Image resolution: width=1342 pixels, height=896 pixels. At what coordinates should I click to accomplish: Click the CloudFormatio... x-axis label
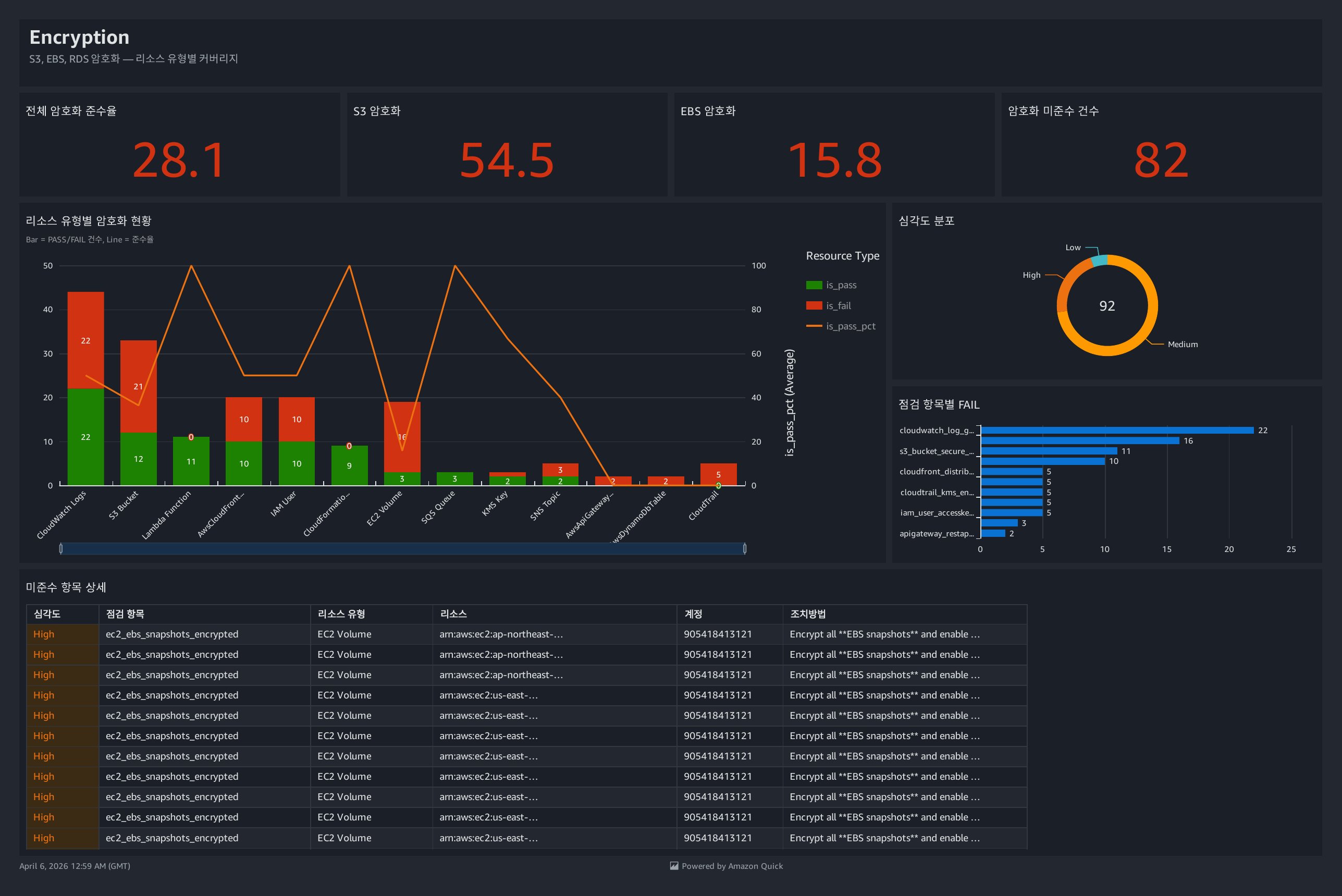(327, 514)
